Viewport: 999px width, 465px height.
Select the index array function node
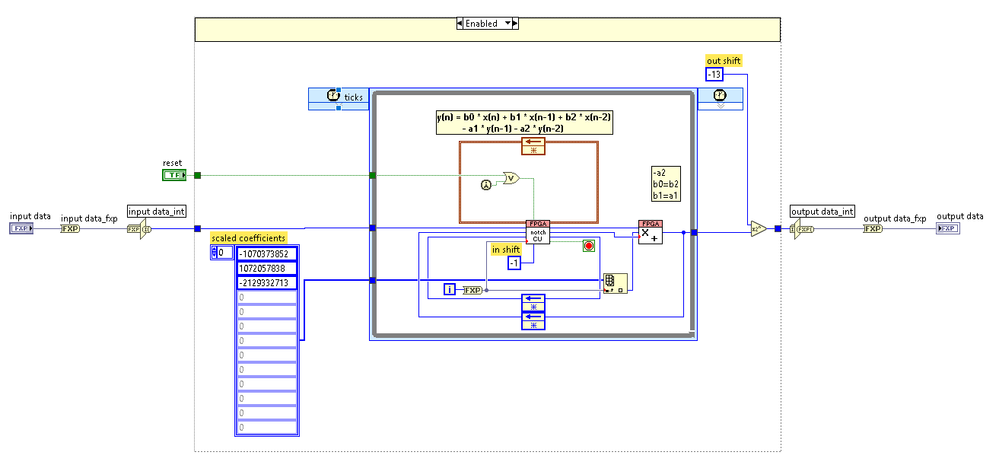(x=615, y=283)
